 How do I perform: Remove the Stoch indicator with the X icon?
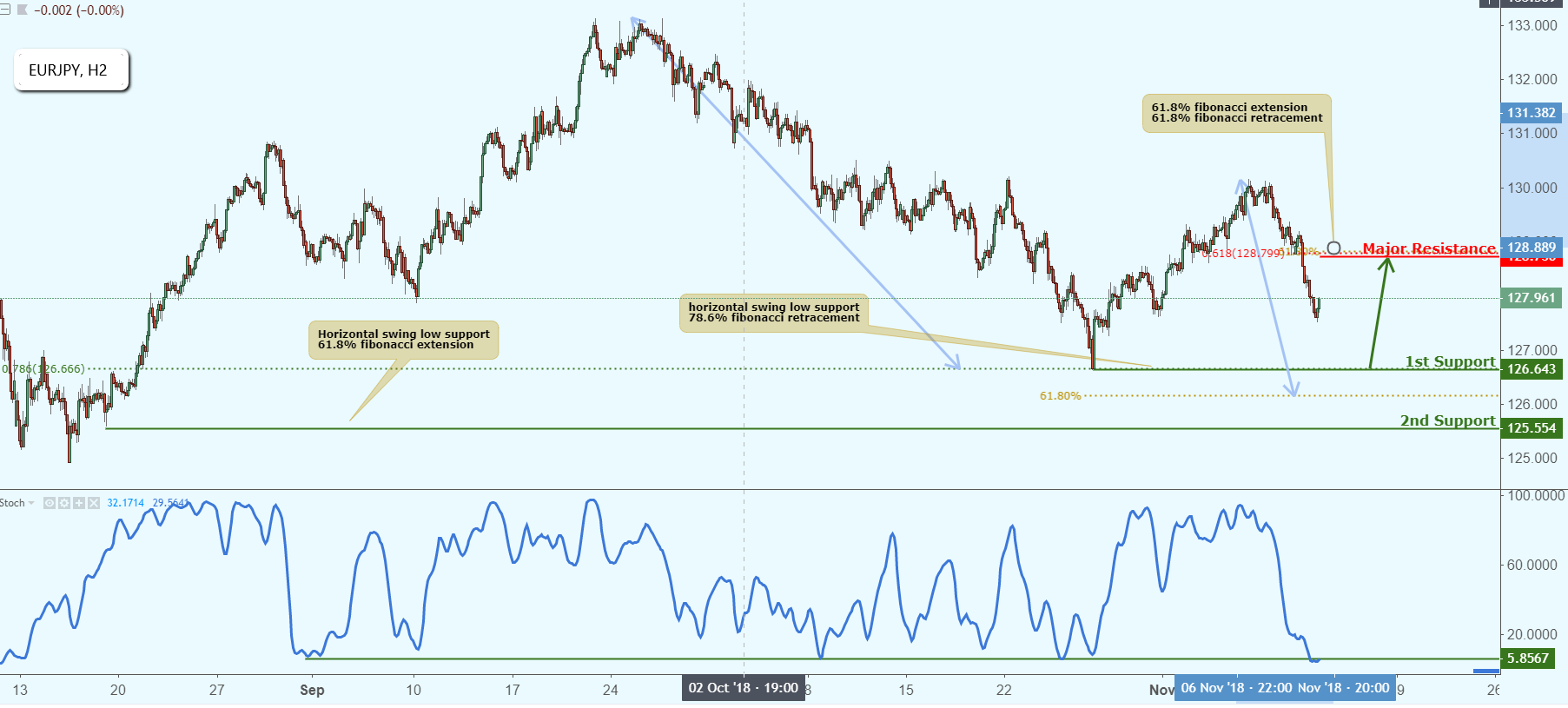(94, 503)
